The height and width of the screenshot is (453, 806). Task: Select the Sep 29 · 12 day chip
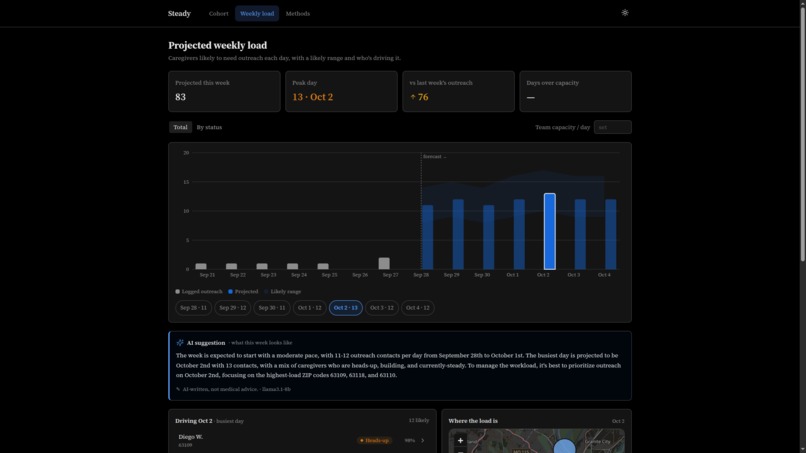coord(232,307)
